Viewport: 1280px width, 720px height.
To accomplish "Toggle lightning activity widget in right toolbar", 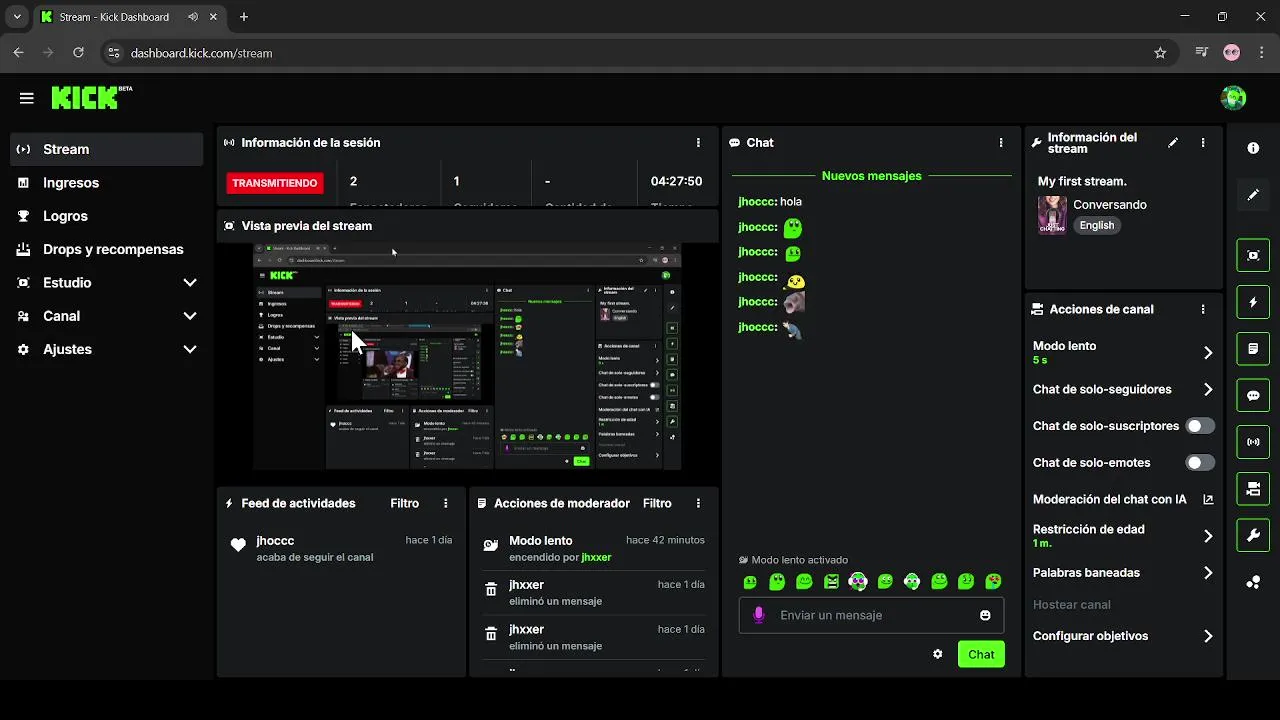I will tap(1253, 302).
